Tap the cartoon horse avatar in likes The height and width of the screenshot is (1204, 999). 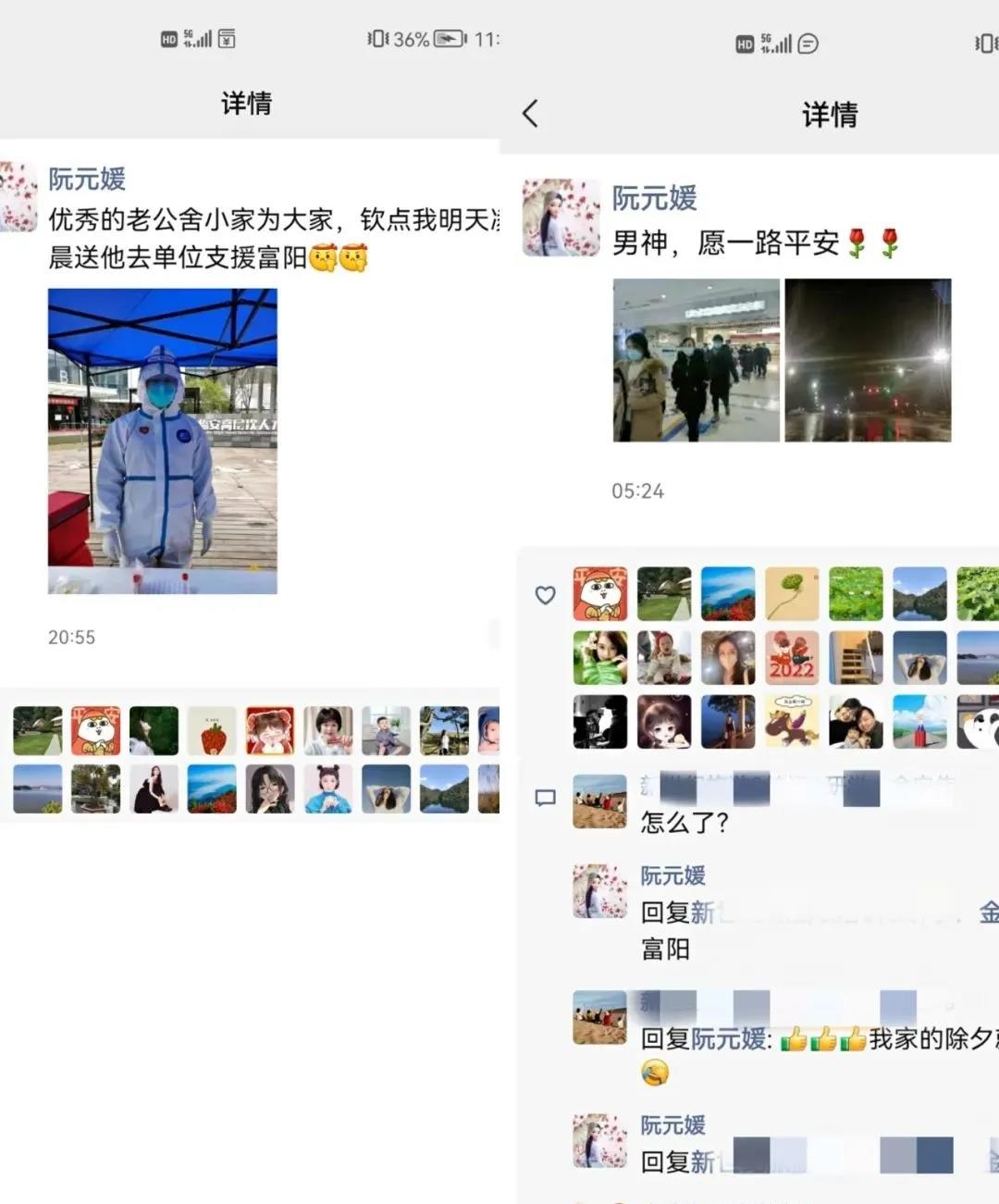click(792, 722)
